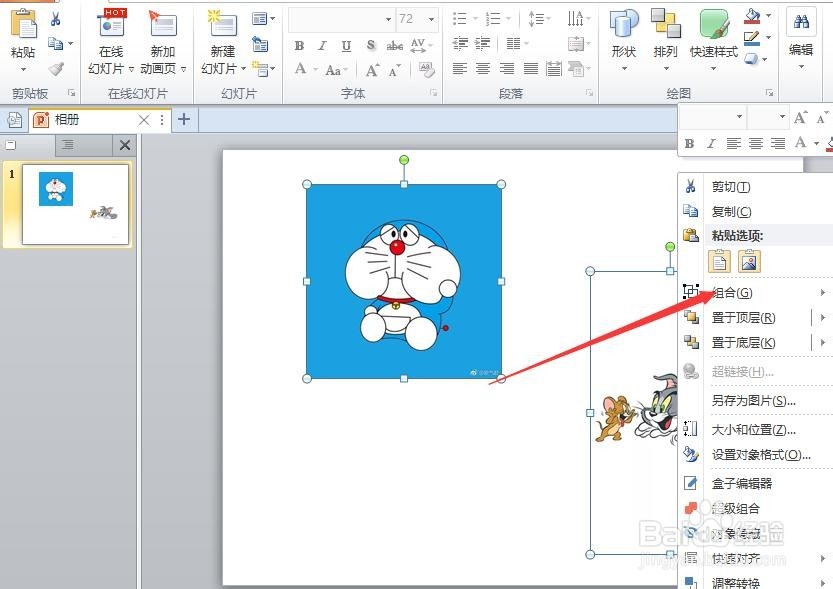
Task: Click 新建幻灯片 new slide icon
Action: point(222,24)
